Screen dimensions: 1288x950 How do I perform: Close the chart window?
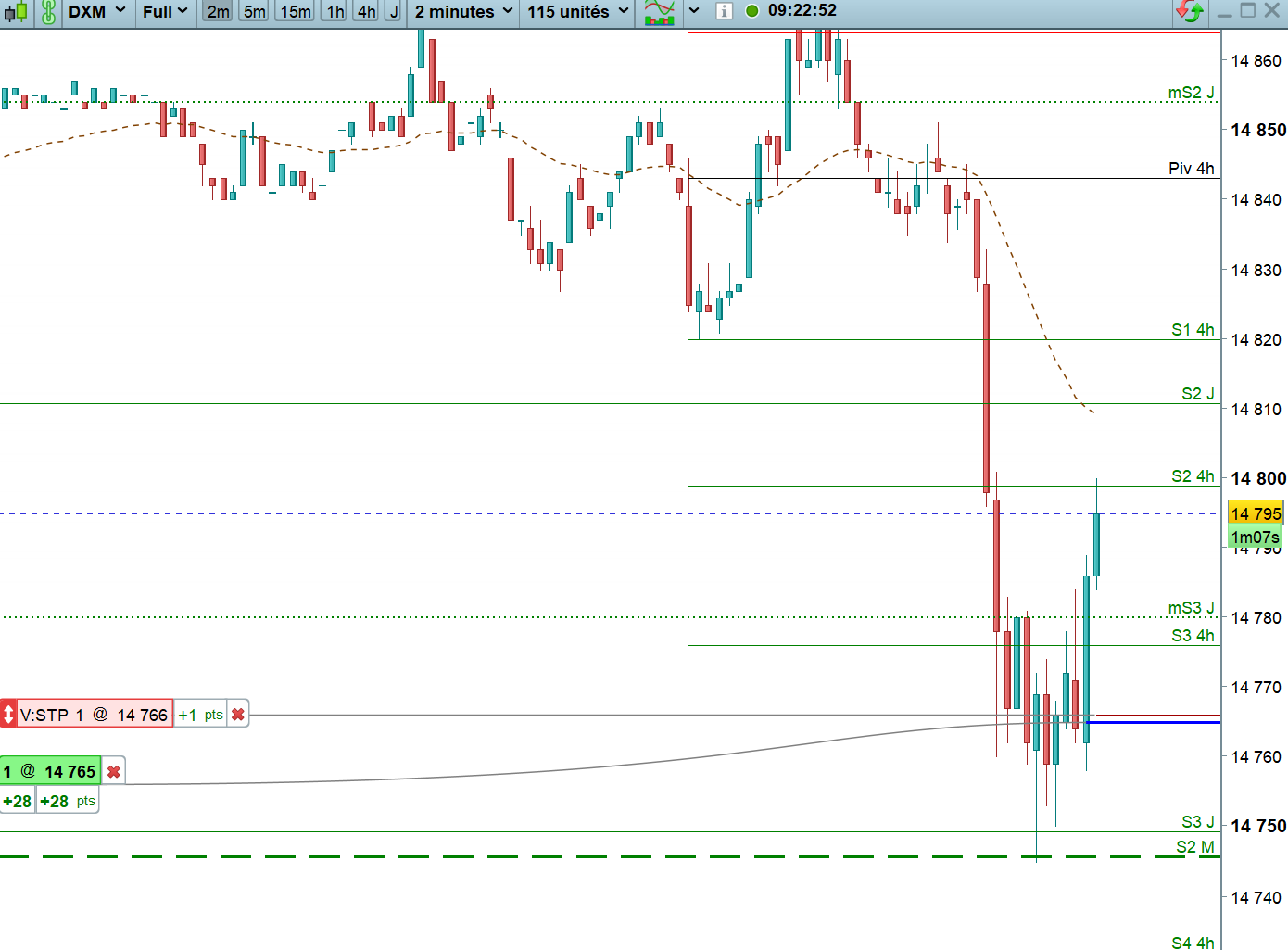click(1272, 11)
